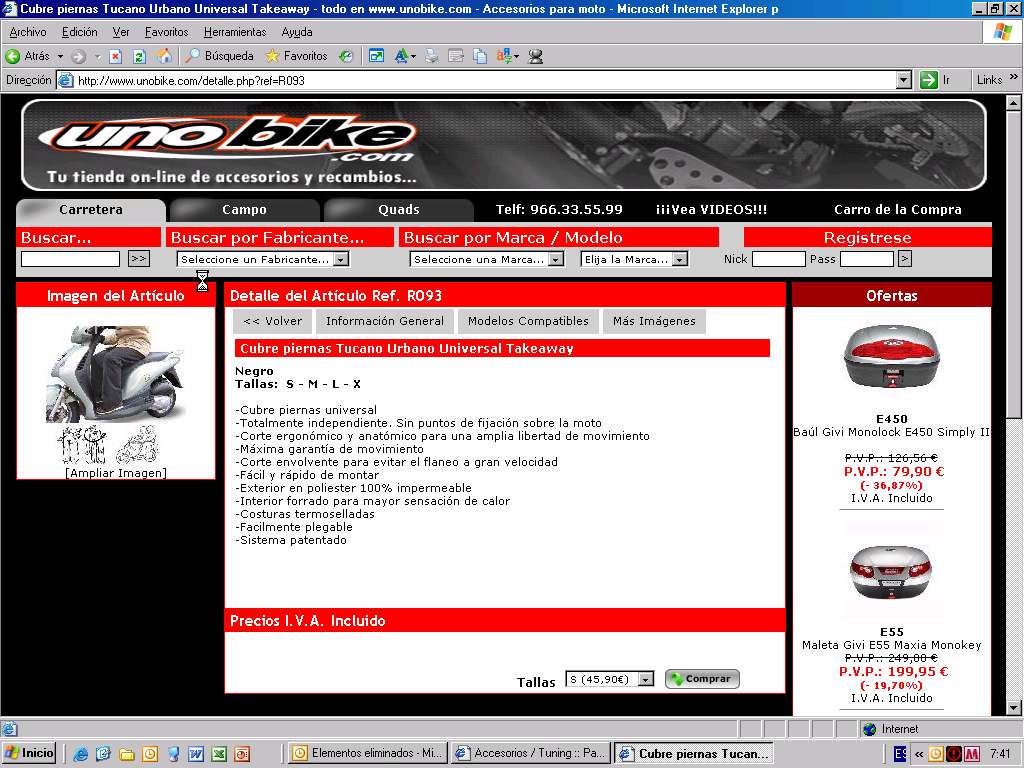Screen dimensions: 1024x768
Task: Open the Ayuda menu
Action: pyautogui.click(x=297, y=32)
